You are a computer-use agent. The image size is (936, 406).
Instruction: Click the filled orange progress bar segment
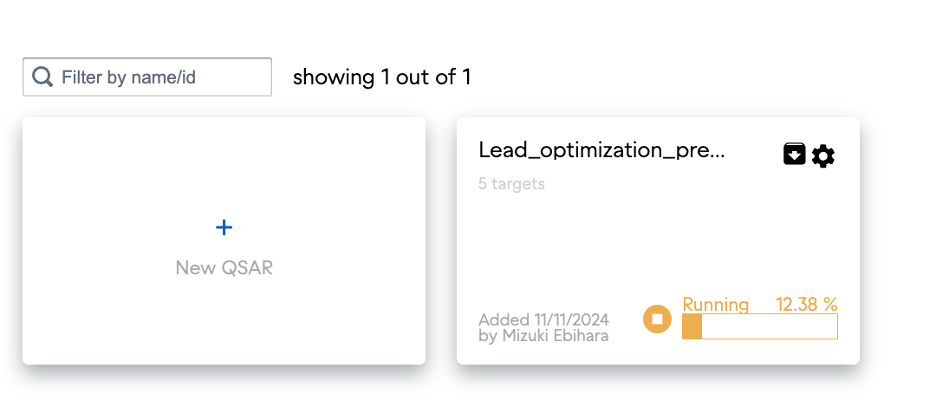(x=692, y=327)
